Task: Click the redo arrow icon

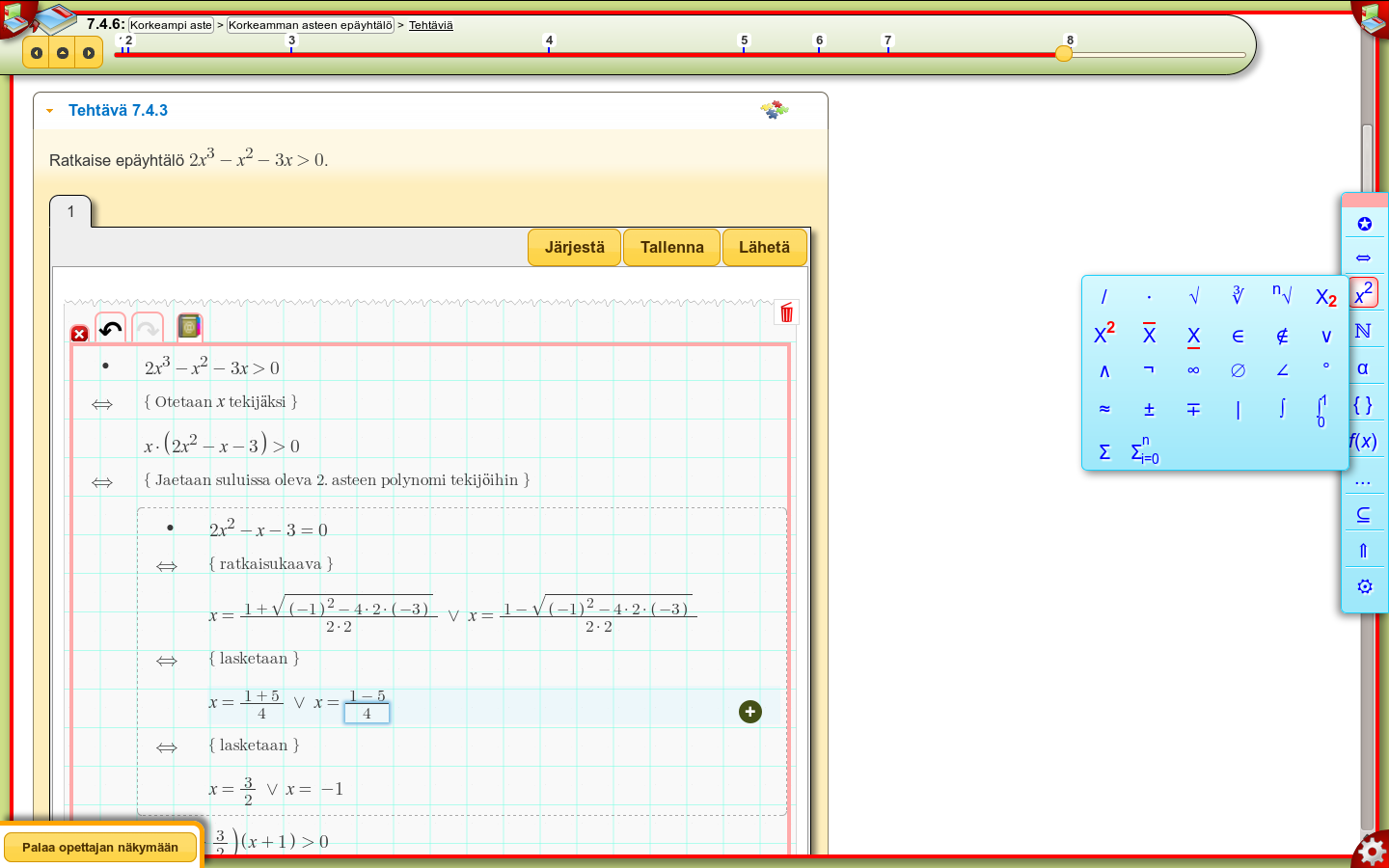Action: click(148, 329)
